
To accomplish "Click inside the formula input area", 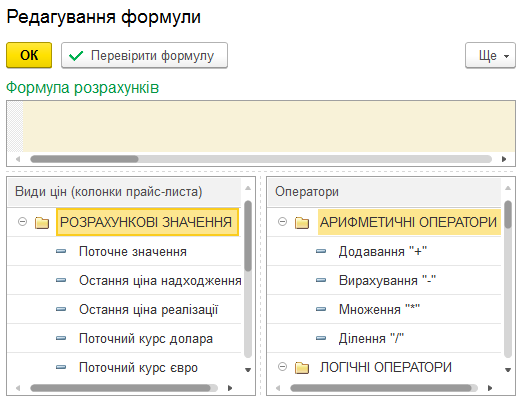I will point(269,127).
